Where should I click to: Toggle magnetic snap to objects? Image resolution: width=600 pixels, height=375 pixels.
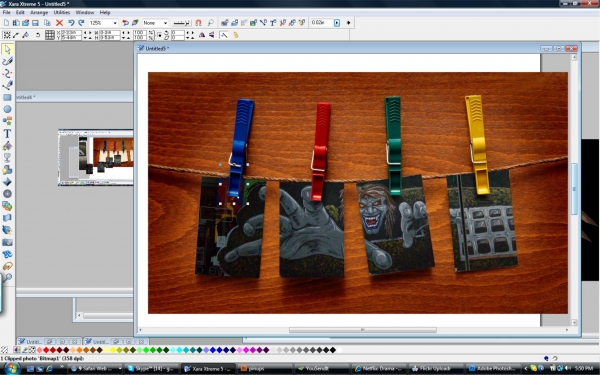pyautogui.click(x=198, y=23)
